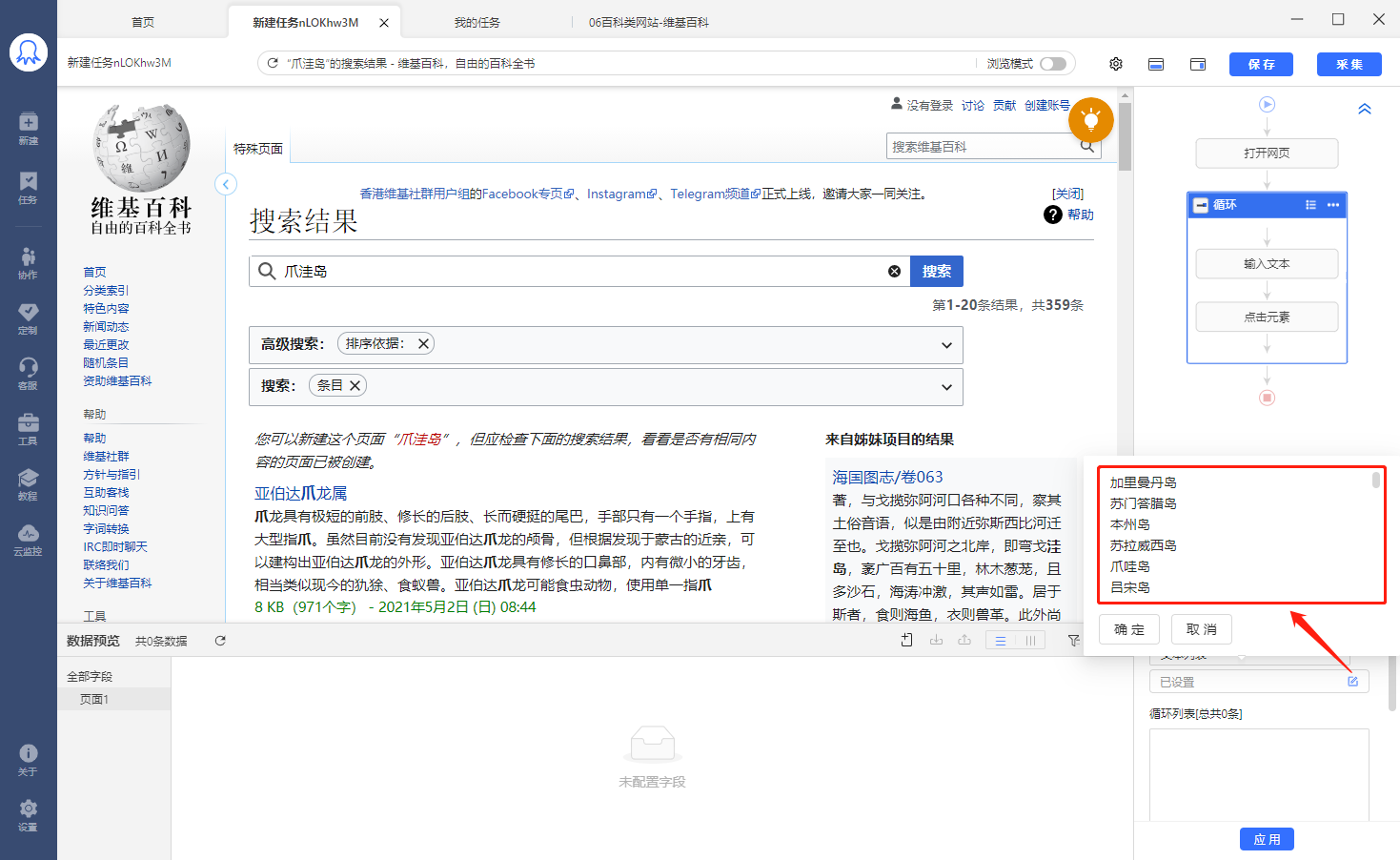Open the 海国图志/卷063 link

tap(887, 477)
